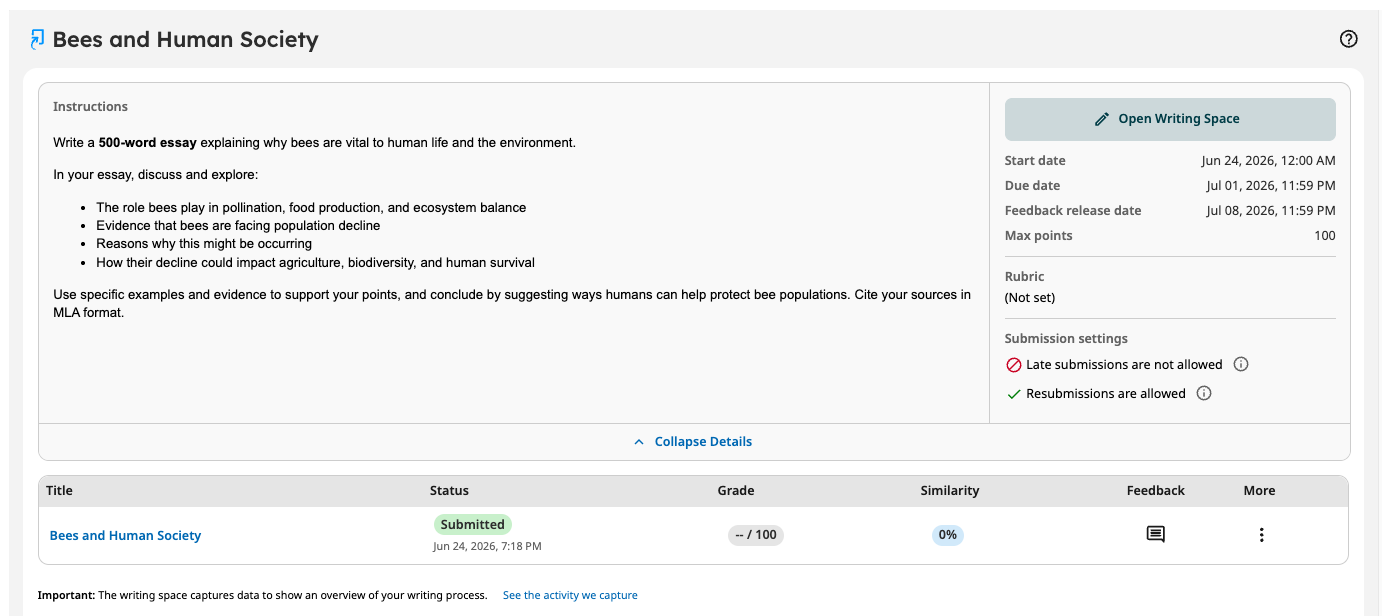The width and height of the screenshot is (1382, 616).
Task: Click the More column header
Action: pyautogui.click(x=1259, y=491)
